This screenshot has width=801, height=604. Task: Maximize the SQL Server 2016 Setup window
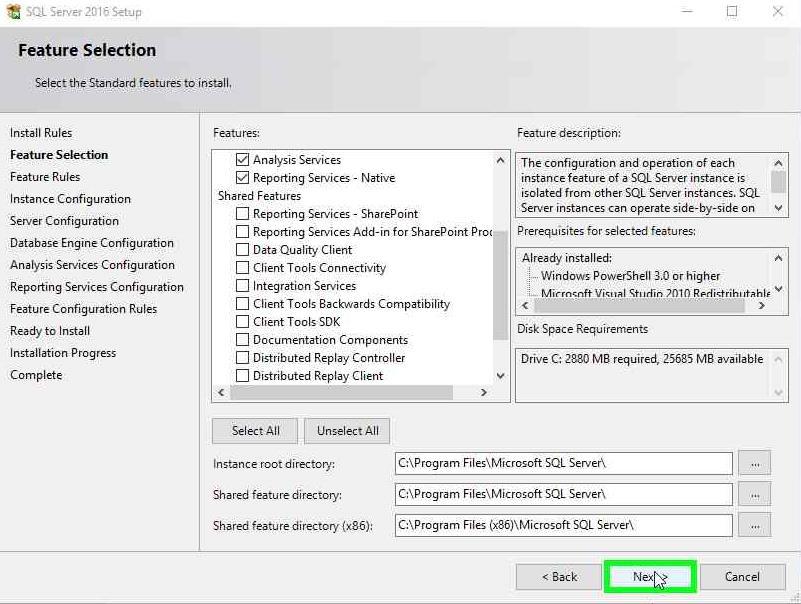[x=732, y=11]
